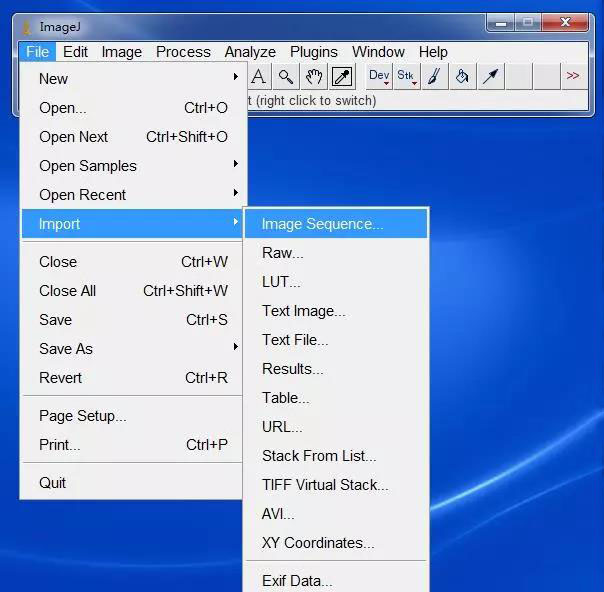Click the more tools double-arrow icon
604x592 pixels.
[573, 76]
